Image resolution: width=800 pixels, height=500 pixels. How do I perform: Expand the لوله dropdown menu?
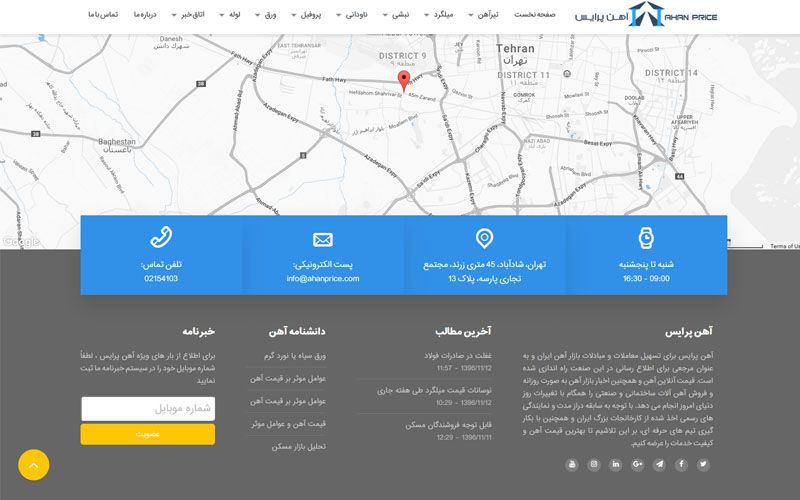(x=230, y=15)
